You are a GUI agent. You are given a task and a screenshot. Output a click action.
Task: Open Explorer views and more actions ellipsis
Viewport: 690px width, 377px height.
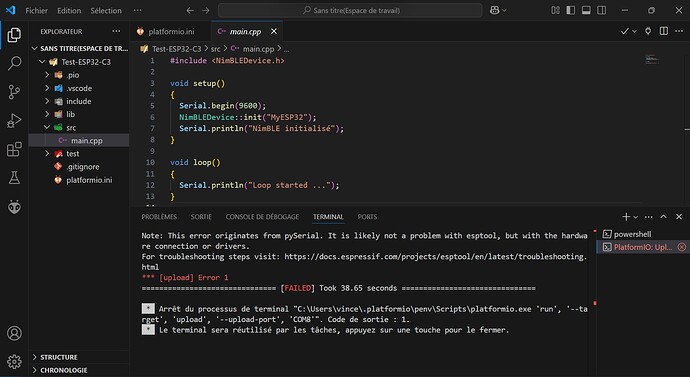coord(116,31)
